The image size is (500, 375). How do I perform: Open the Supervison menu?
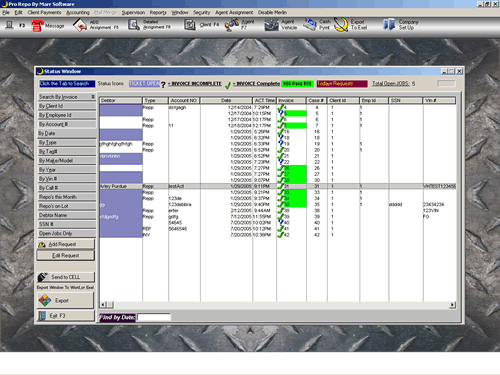(133, 12)
